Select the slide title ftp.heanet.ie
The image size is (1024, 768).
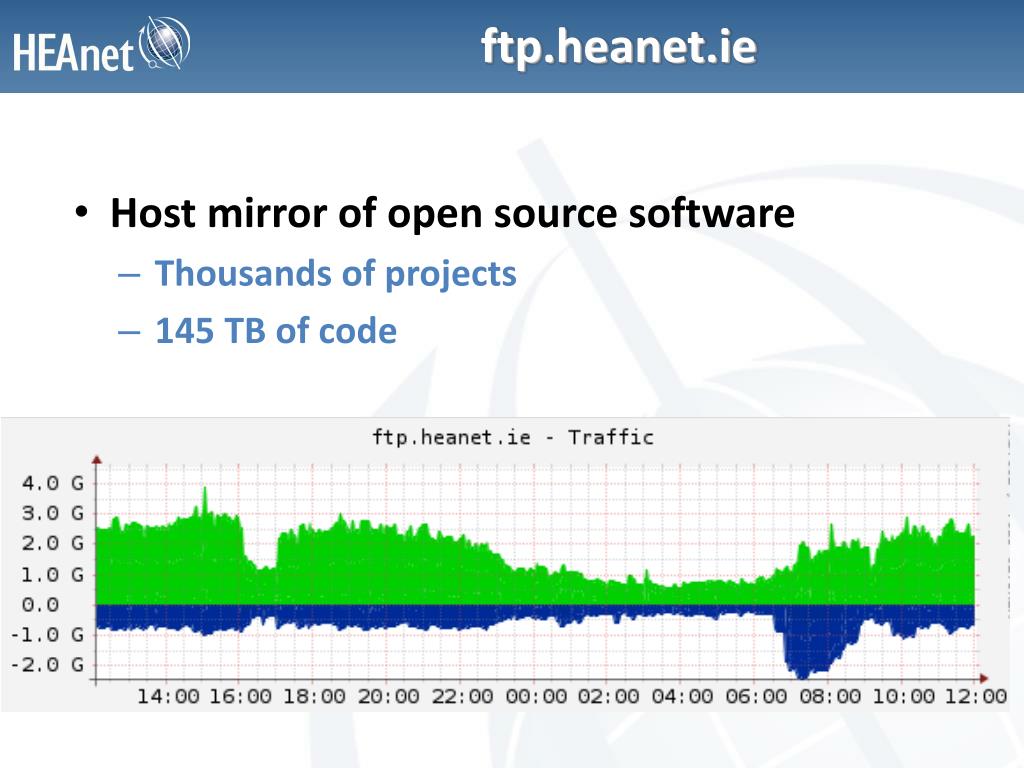pyautogui.click(x=618, y=46)
